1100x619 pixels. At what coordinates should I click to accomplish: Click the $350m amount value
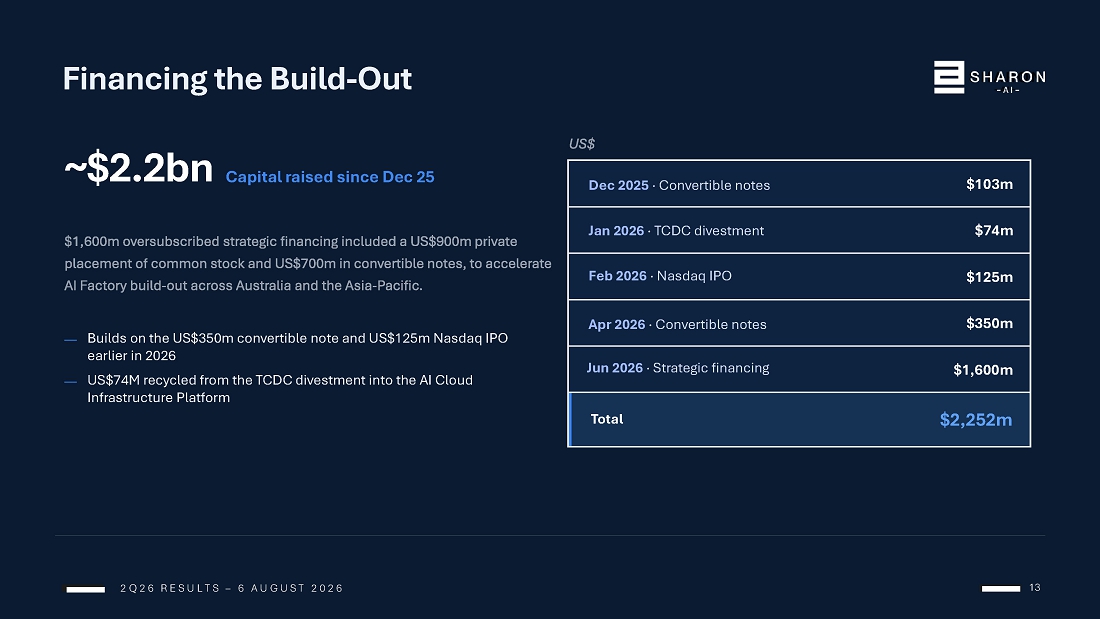point(989,323)
